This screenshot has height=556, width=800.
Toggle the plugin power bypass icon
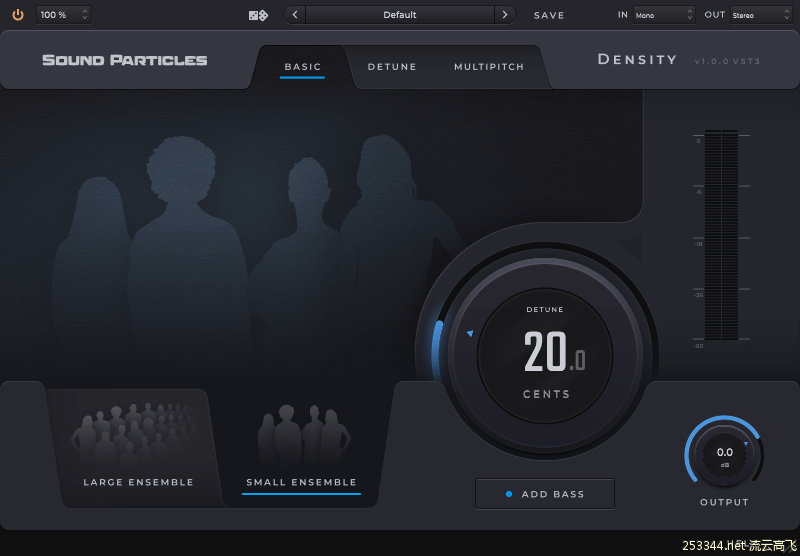coord(18,15)
